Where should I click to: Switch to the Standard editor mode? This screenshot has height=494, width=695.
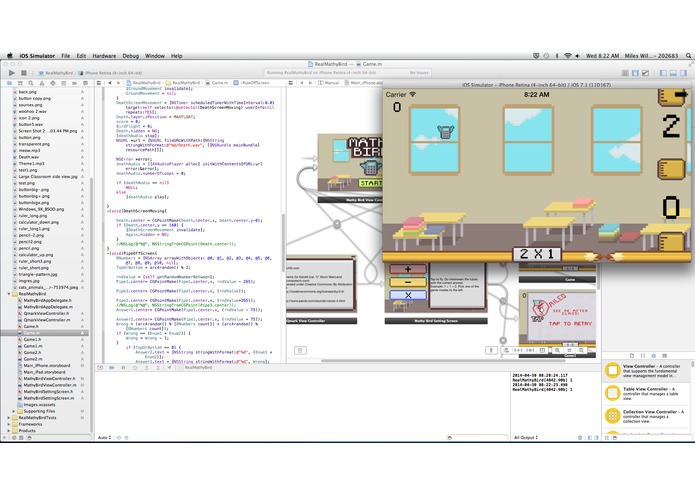pyautogui.click(x=625, y=73)
